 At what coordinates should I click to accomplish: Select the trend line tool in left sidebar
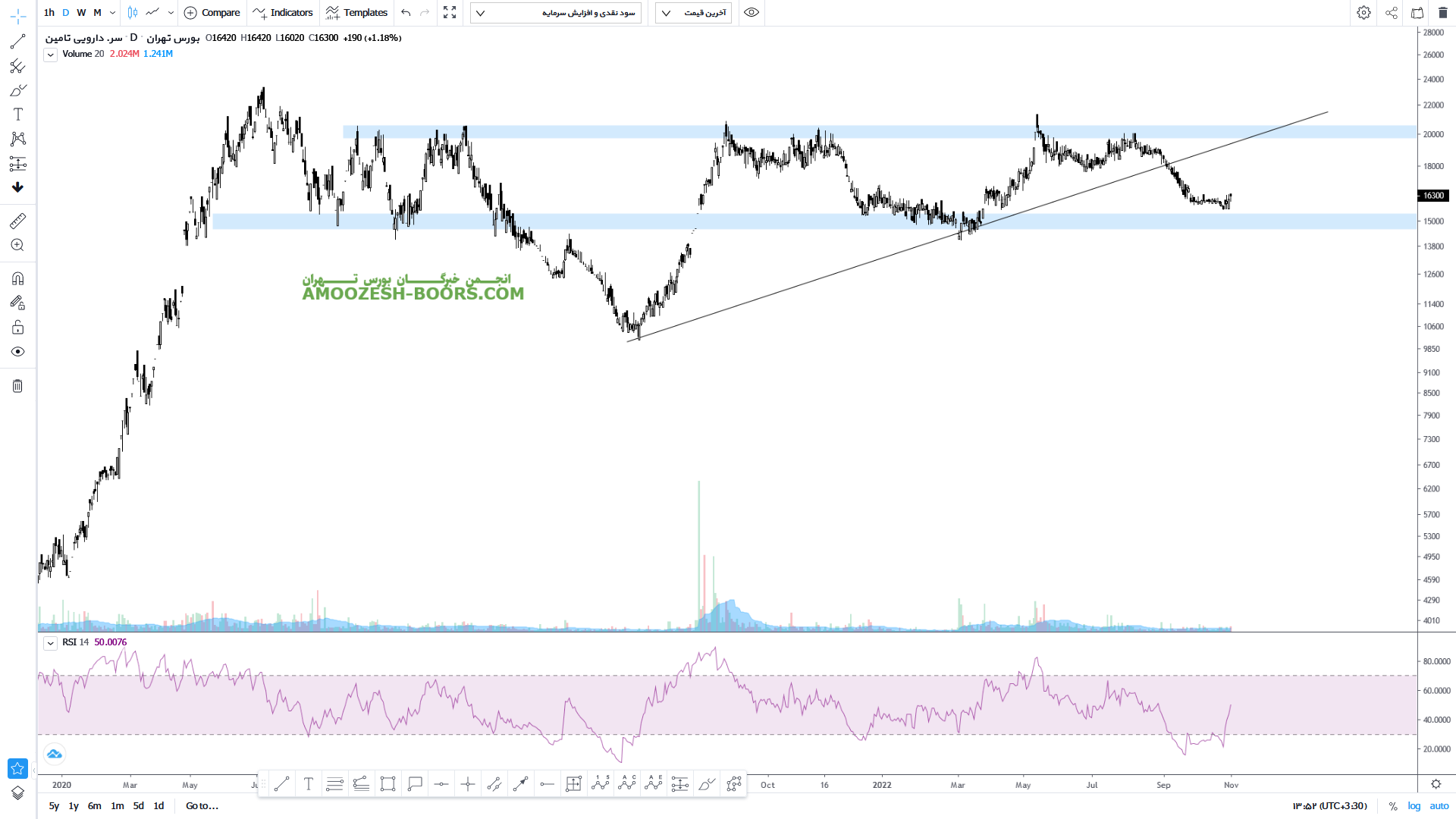tap(17, 42)
